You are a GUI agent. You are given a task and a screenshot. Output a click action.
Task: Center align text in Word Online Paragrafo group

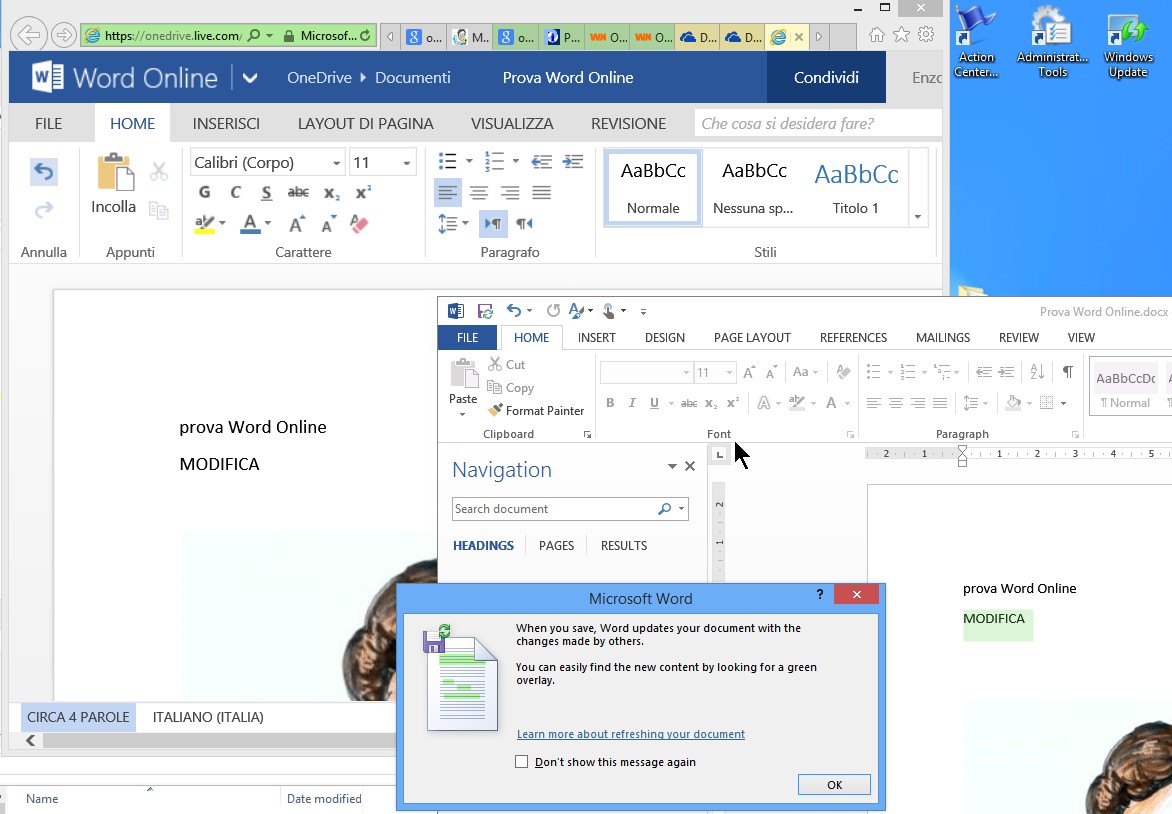[479, 192]
